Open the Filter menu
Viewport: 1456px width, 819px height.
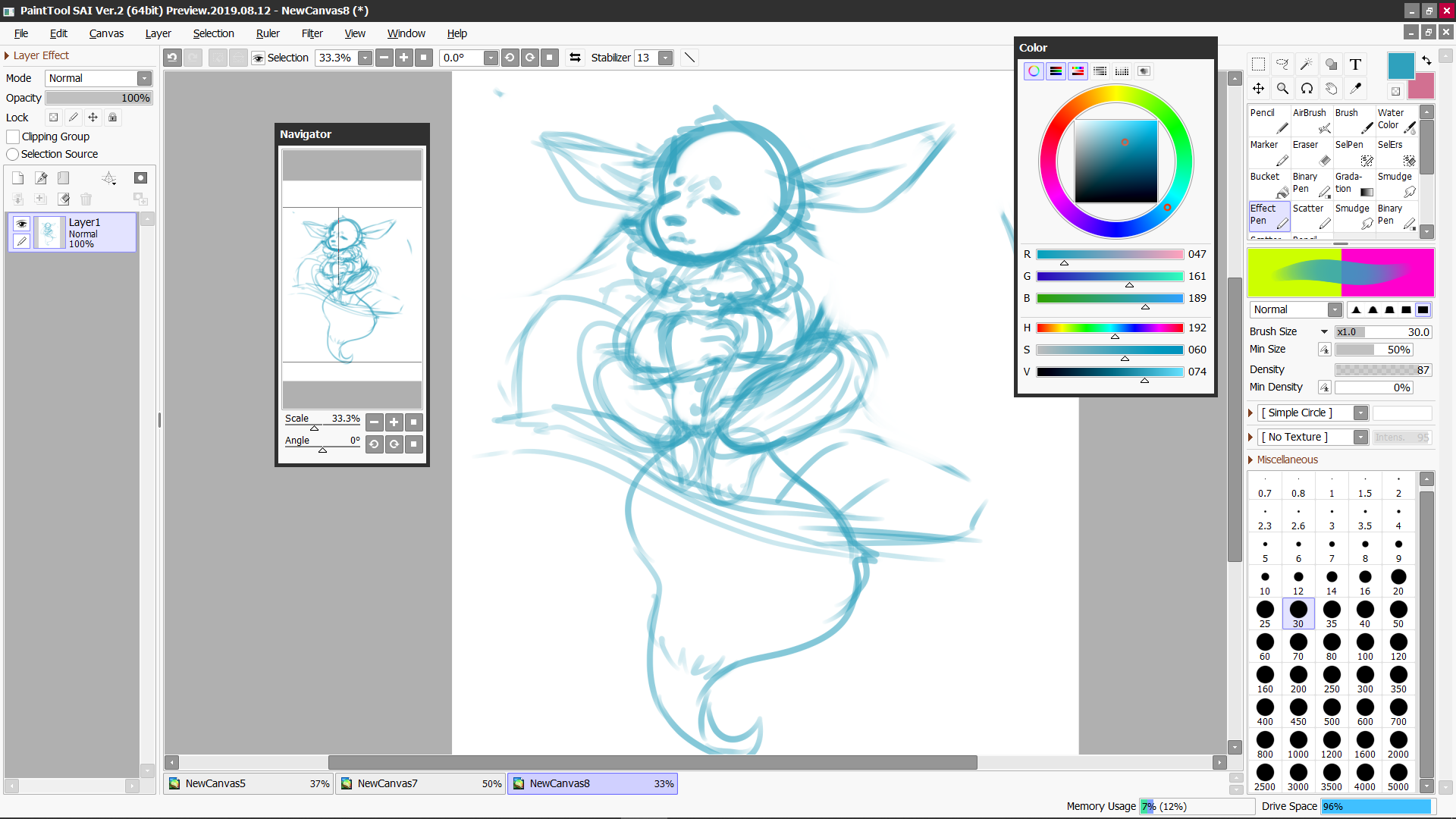point(312,33)
